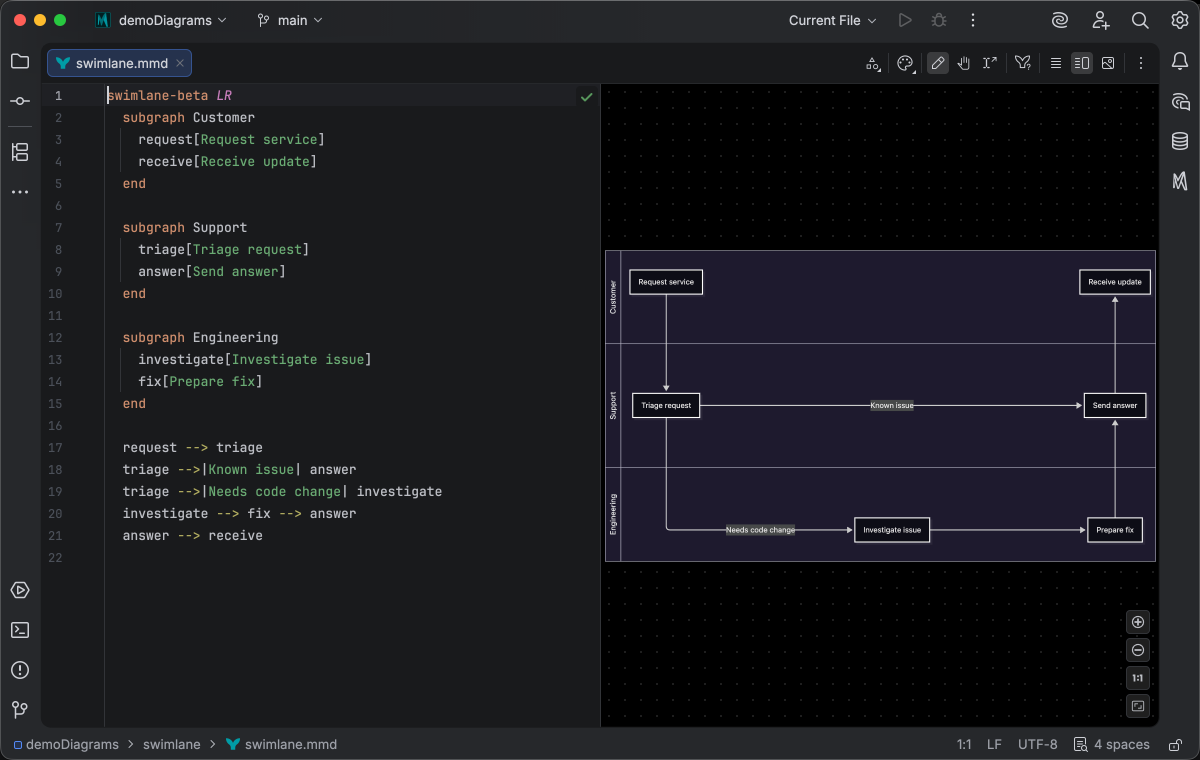Screen dimensions: 1200x760
Task: Open the LF line separator selector
Action: tap(994, 745)
